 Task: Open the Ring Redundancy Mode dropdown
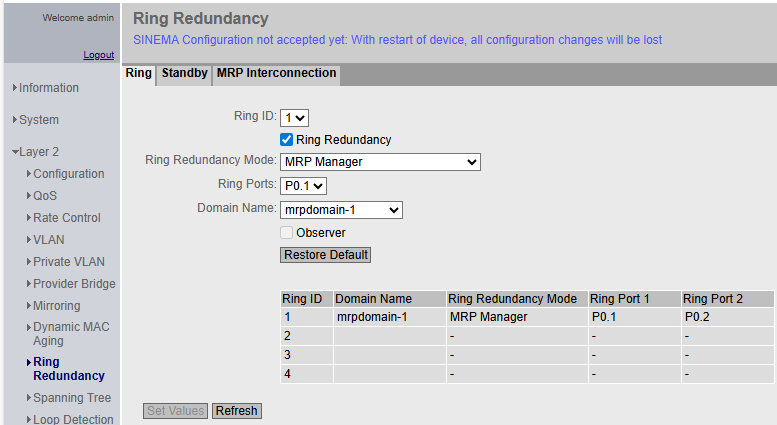(380, 162)
